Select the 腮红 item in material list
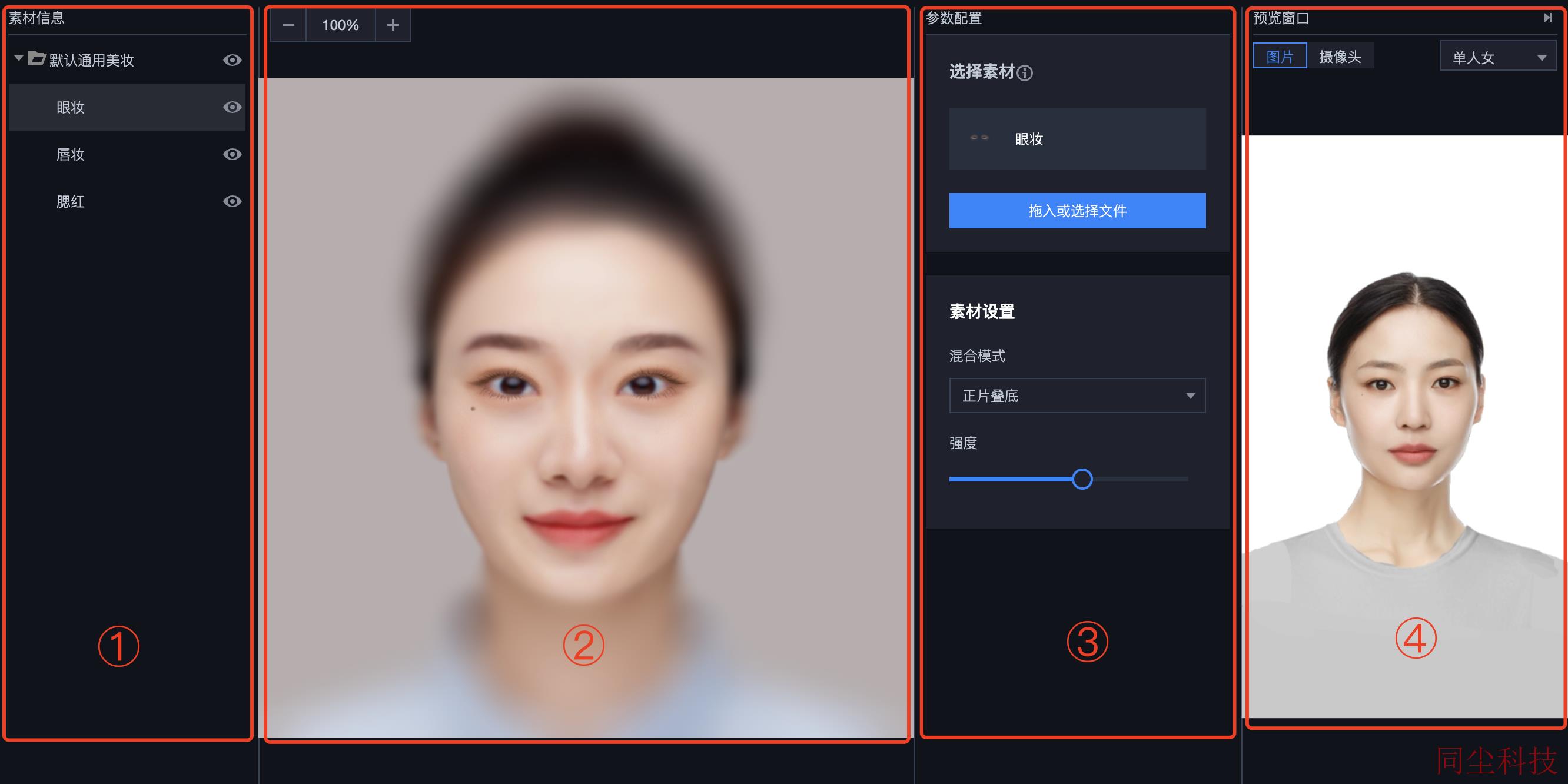Viewport: 1568px width, 784px height. [127, 201]
